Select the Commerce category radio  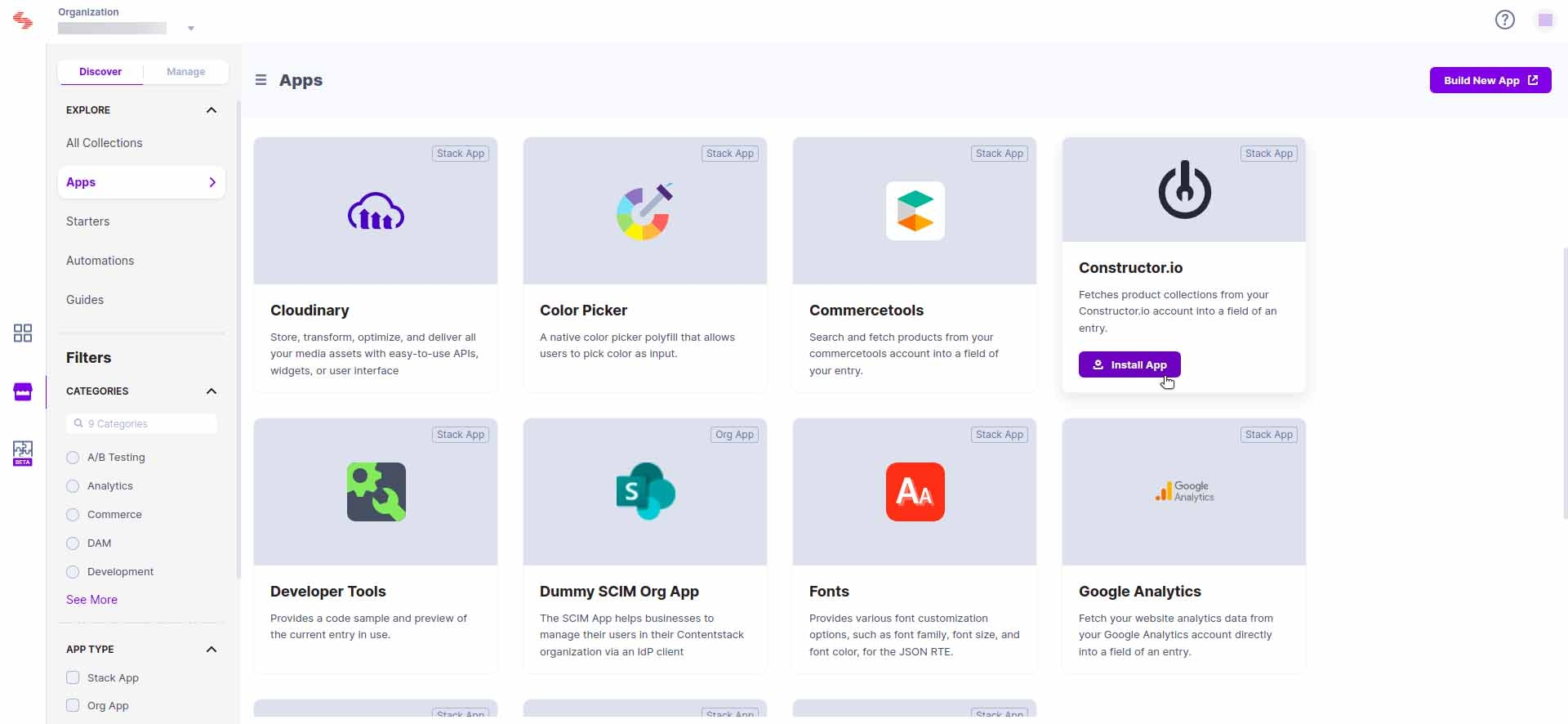[x=73, y=515]
